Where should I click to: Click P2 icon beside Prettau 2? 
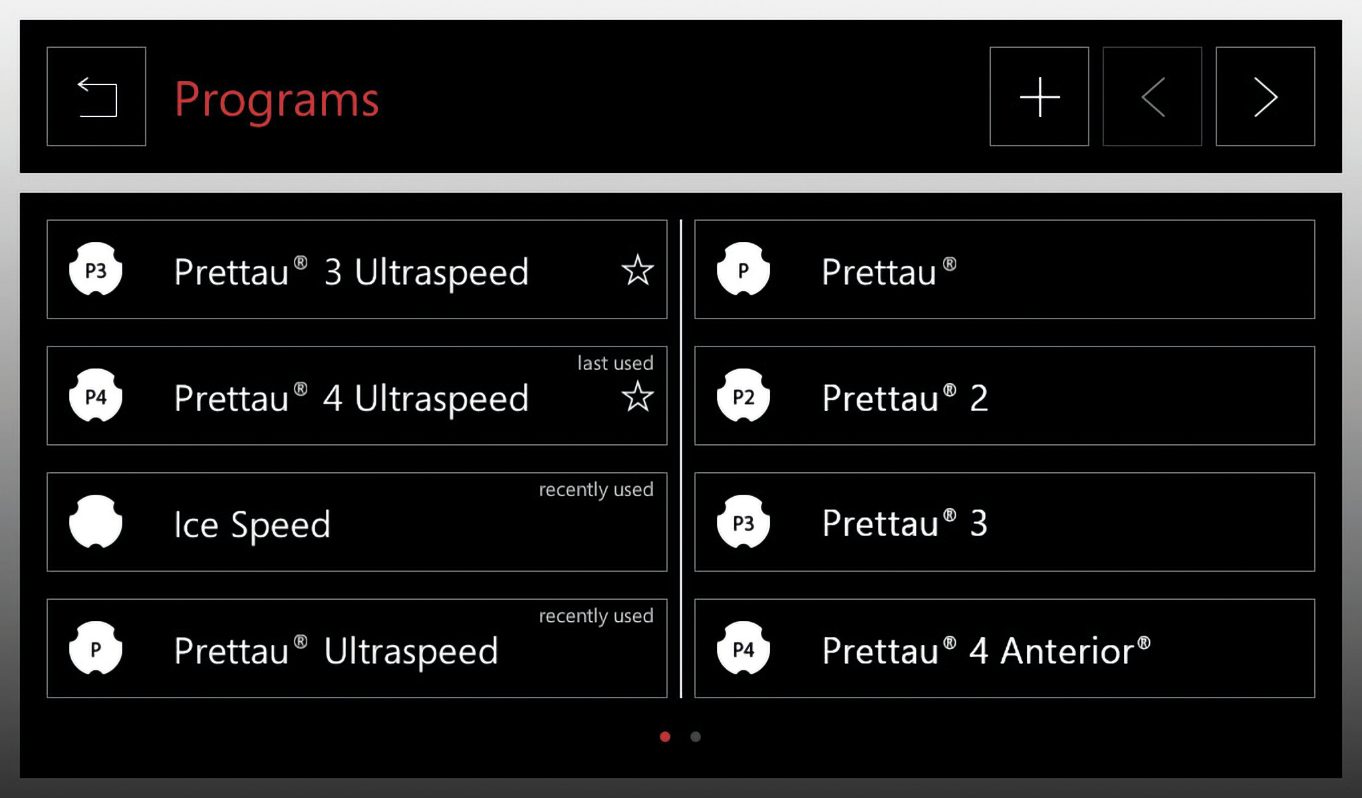(743, 397)
